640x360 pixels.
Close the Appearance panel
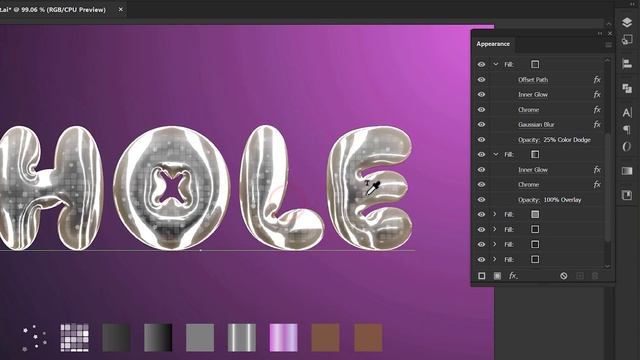(610, 33)
